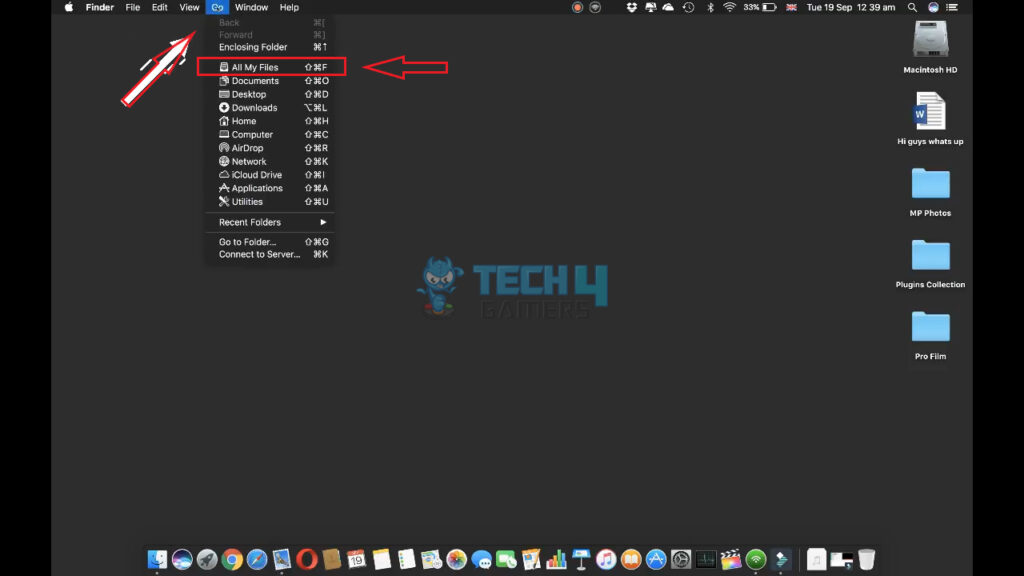Open Safari from the Dock
Viewport: 1024px width, 576px height.
click(255, 560)
